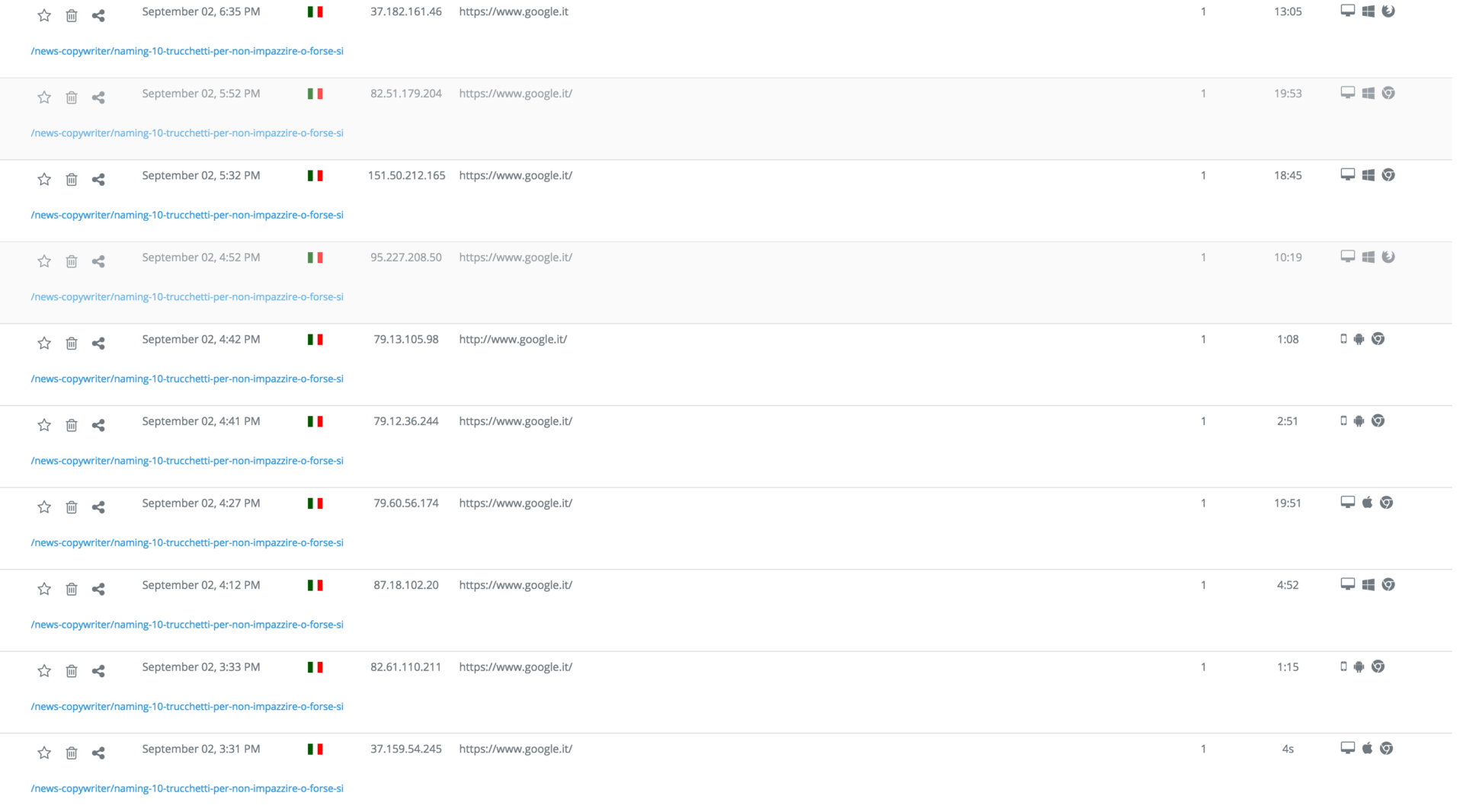This screenshot has height=812, width=1463.
Task: Click the Chrome browser icon for 87.18.102.20
Action: point(1388,584)
